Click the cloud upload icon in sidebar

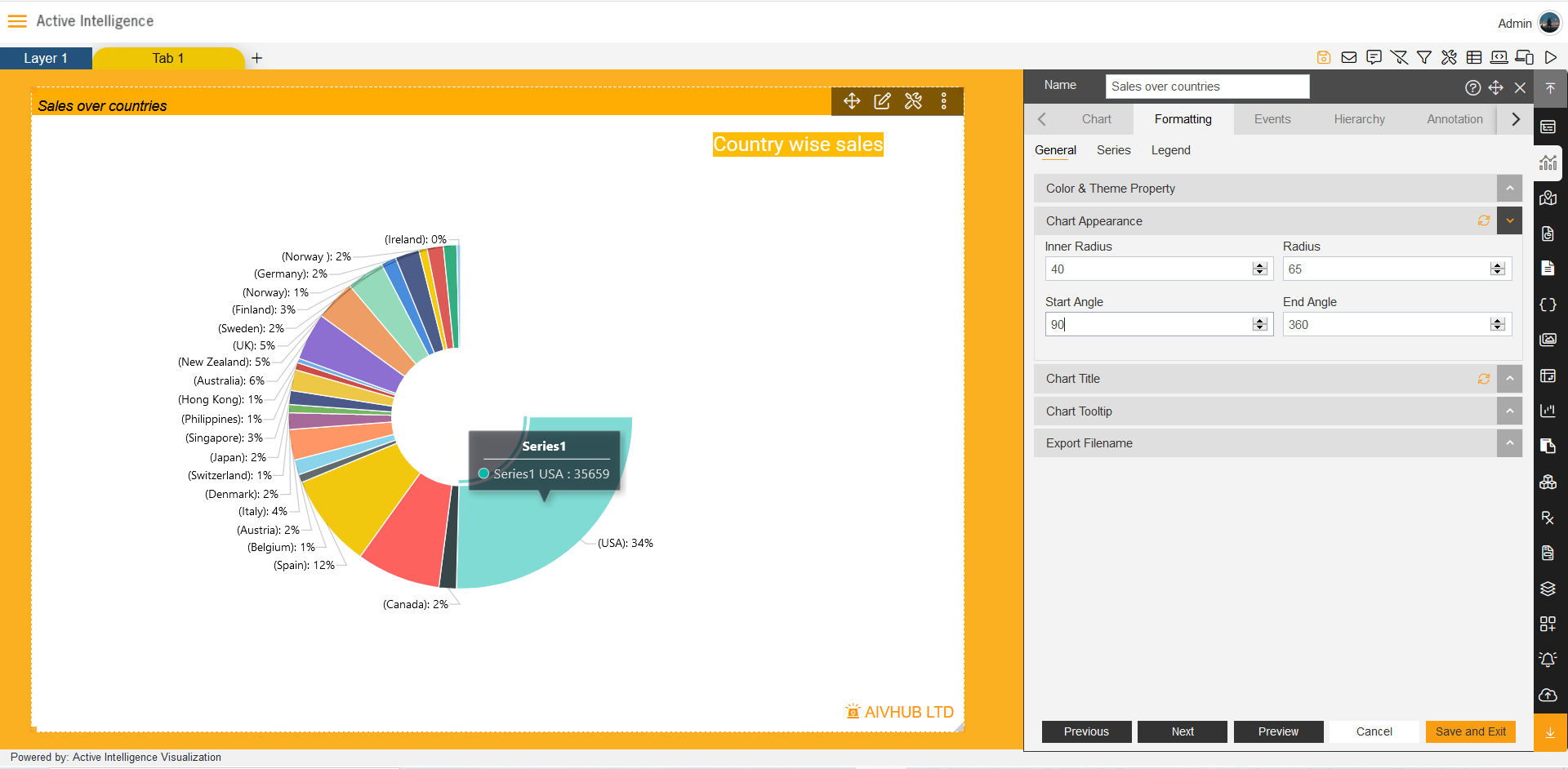point(1548,695)
